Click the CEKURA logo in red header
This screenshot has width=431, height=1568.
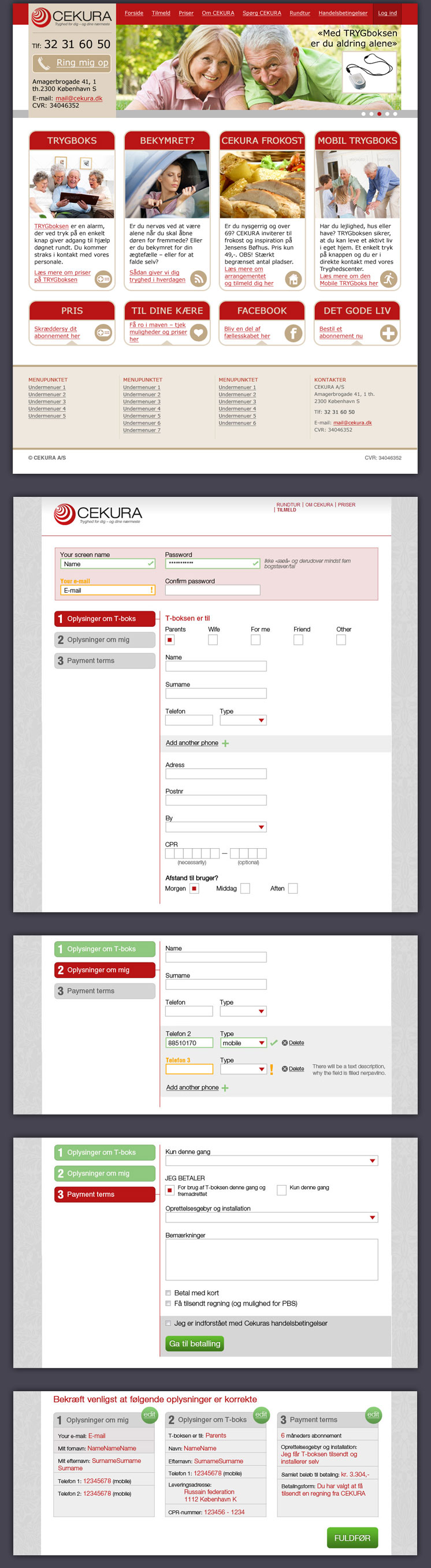click(x=71, y=17)
